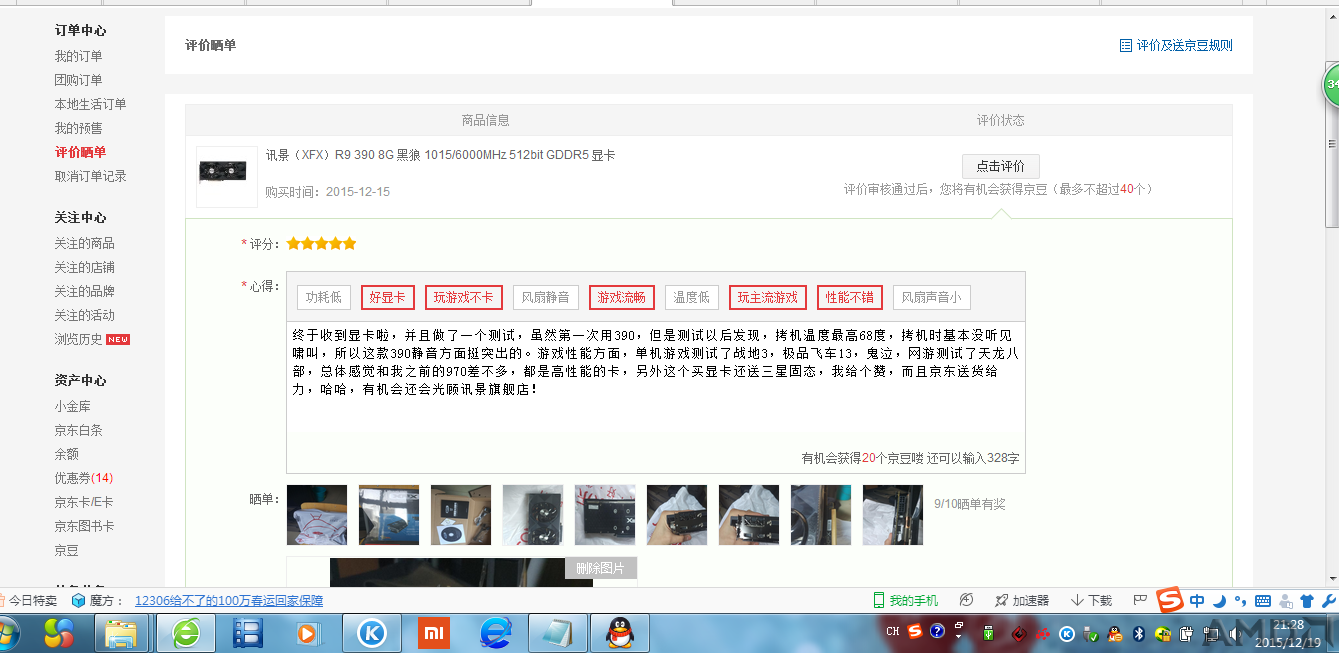The image size is (1339, 653).
Task: Open the blue K music player in taskbar
Action: 372,633
